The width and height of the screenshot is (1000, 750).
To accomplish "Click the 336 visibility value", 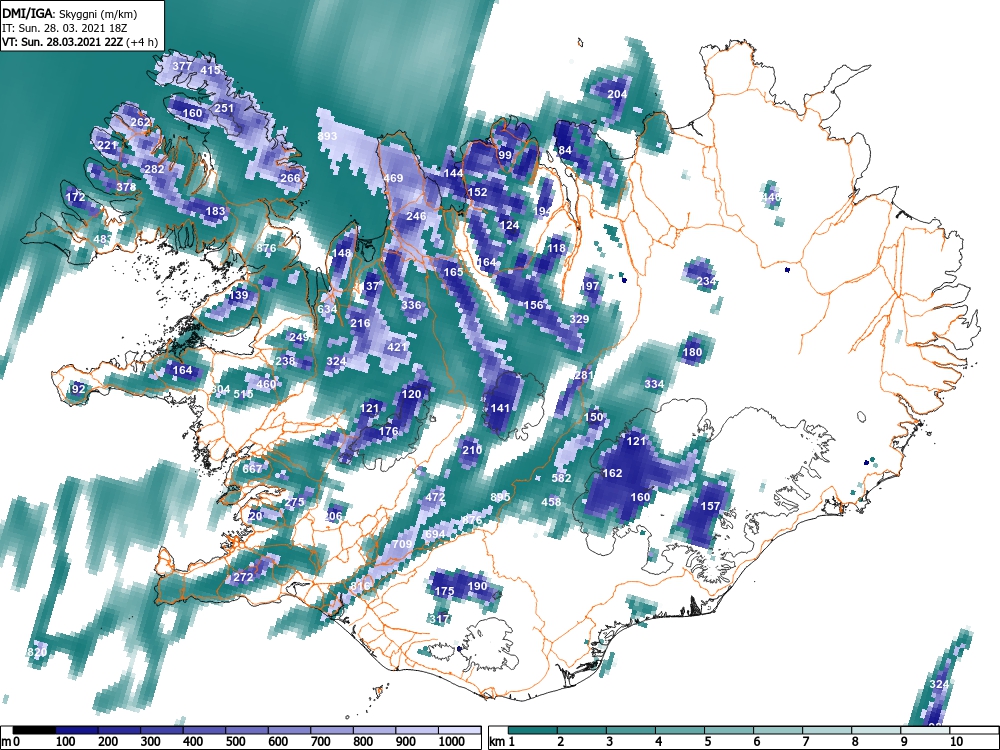I will [411, 305].
